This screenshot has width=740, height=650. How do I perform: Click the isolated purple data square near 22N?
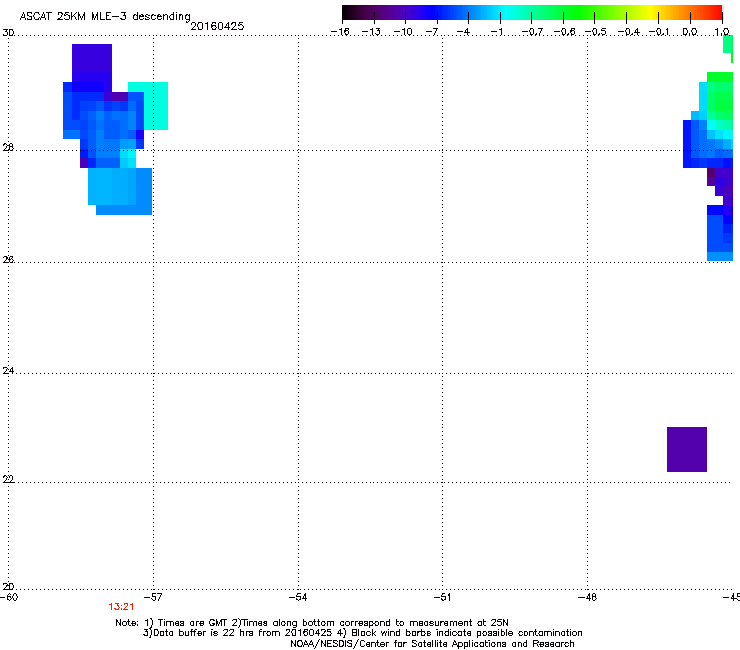[687, 449]
